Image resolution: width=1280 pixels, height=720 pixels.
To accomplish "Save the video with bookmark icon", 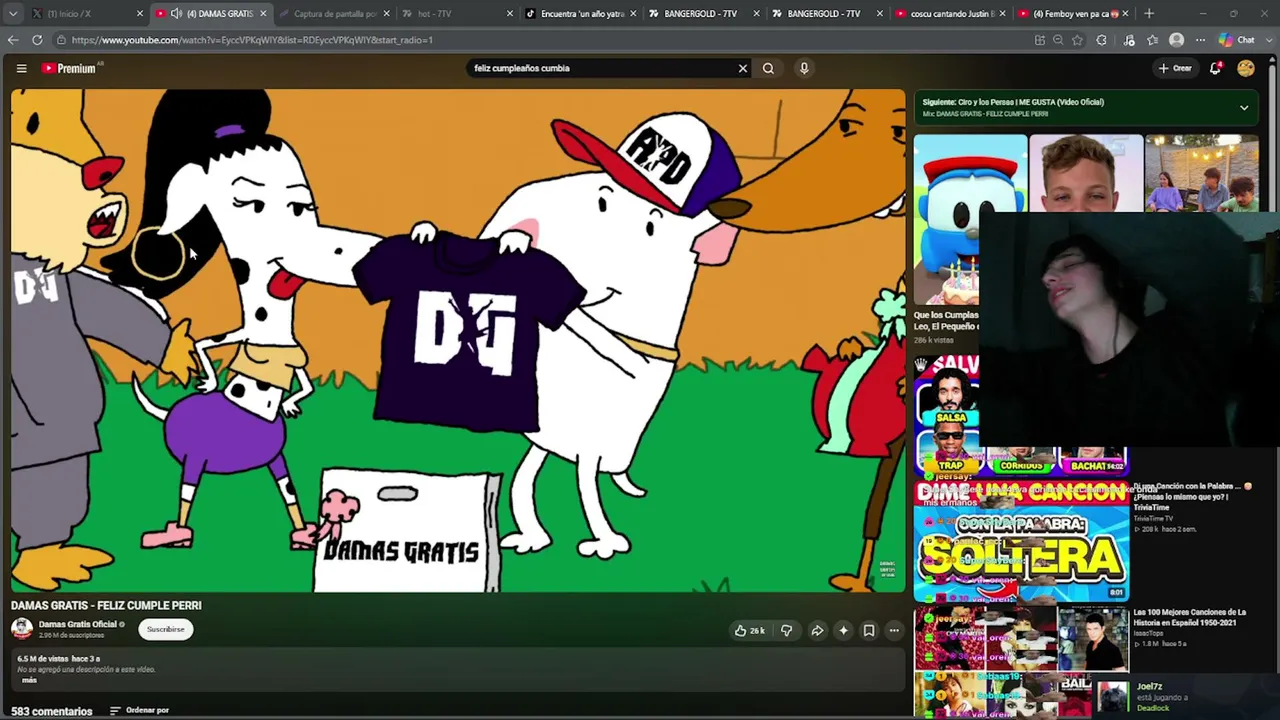I will click(869, 631).
